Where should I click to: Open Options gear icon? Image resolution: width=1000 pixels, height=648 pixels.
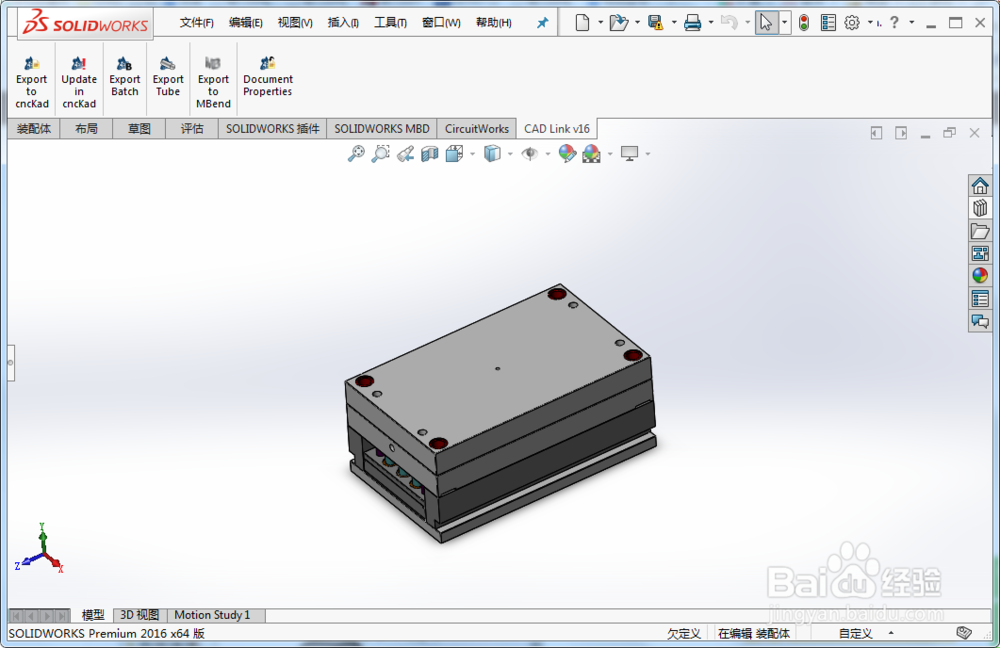click(x=852, y=23)
